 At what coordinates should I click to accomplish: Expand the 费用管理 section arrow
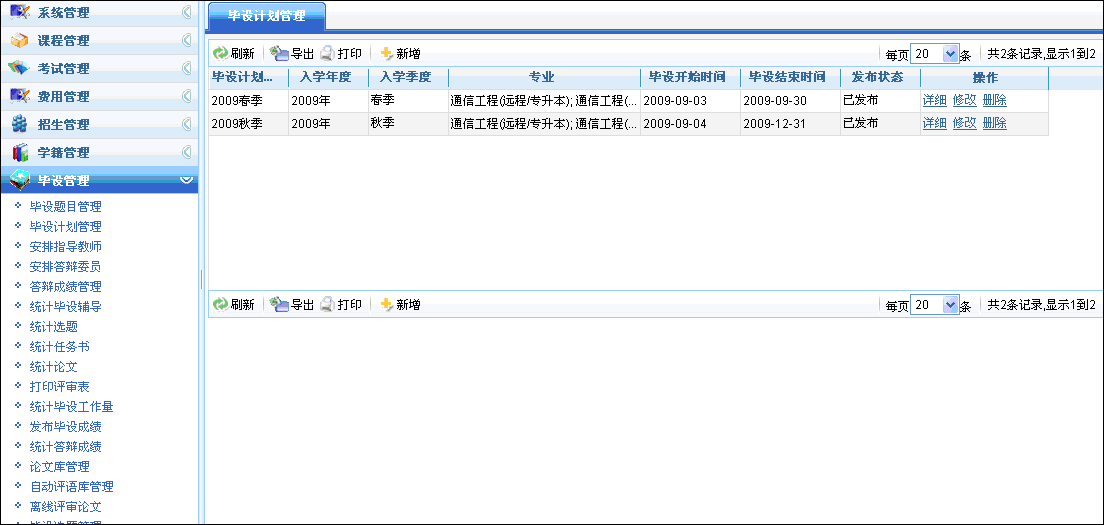186,97
